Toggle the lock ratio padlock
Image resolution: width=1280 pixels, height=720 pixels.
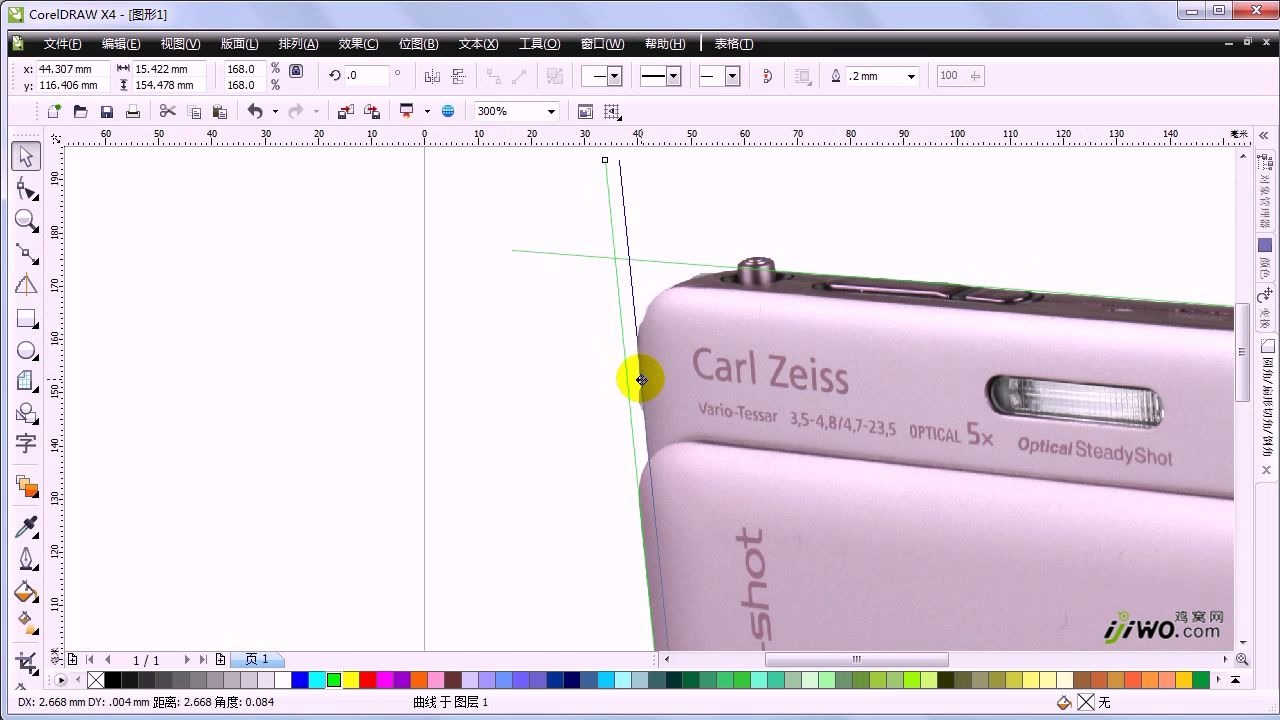[296, 71]
